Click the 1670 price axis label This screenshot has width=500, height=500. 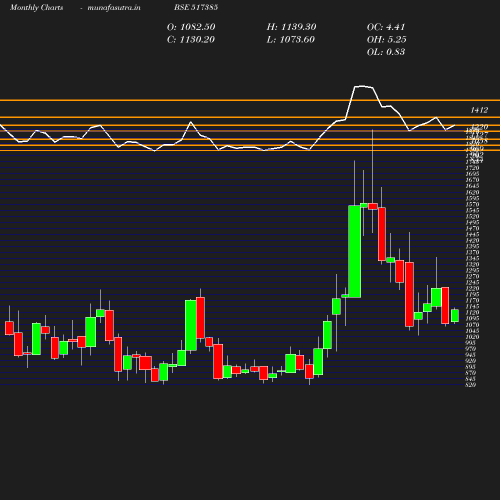click(472, 180)
